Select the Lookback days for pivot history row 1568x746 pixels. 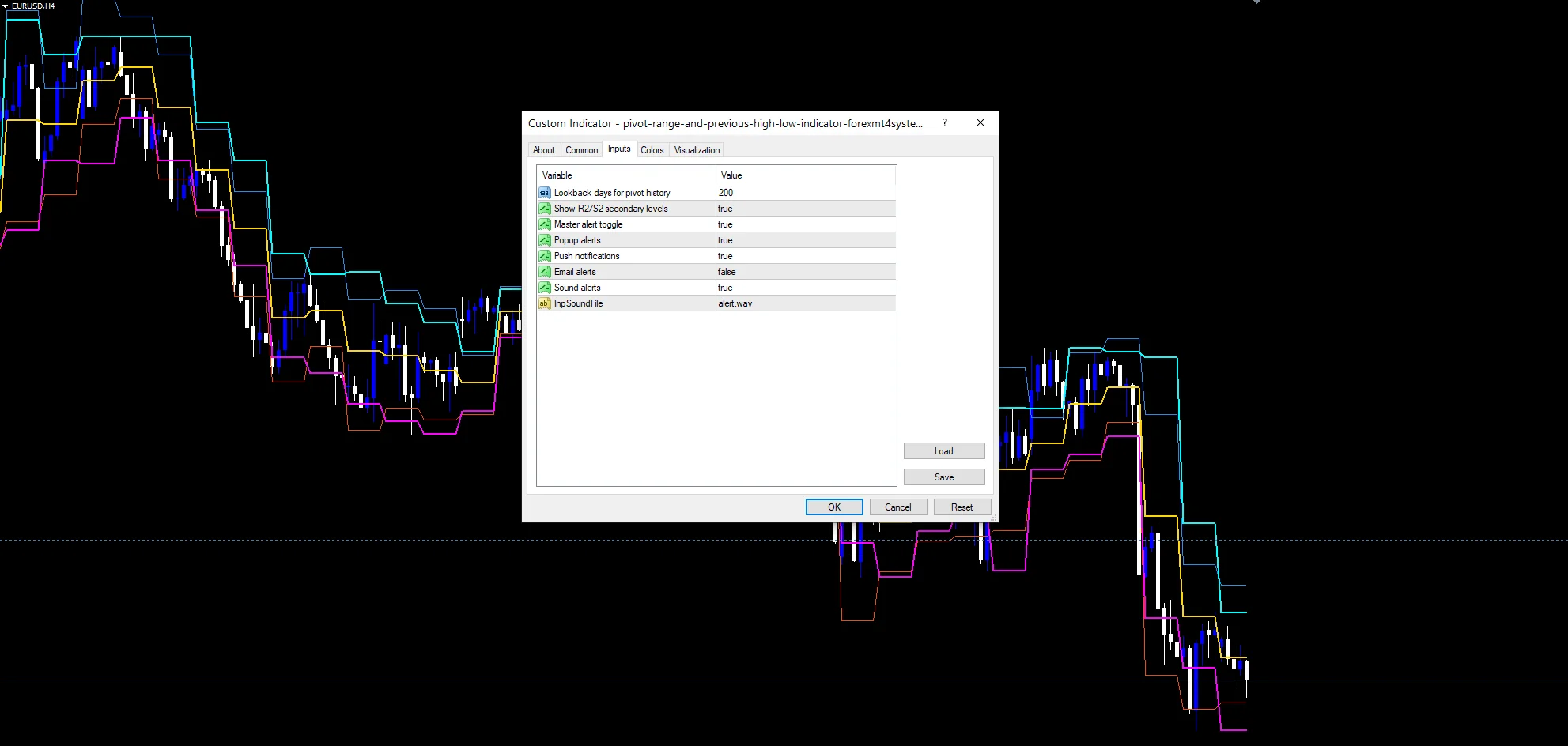point(716,193)
